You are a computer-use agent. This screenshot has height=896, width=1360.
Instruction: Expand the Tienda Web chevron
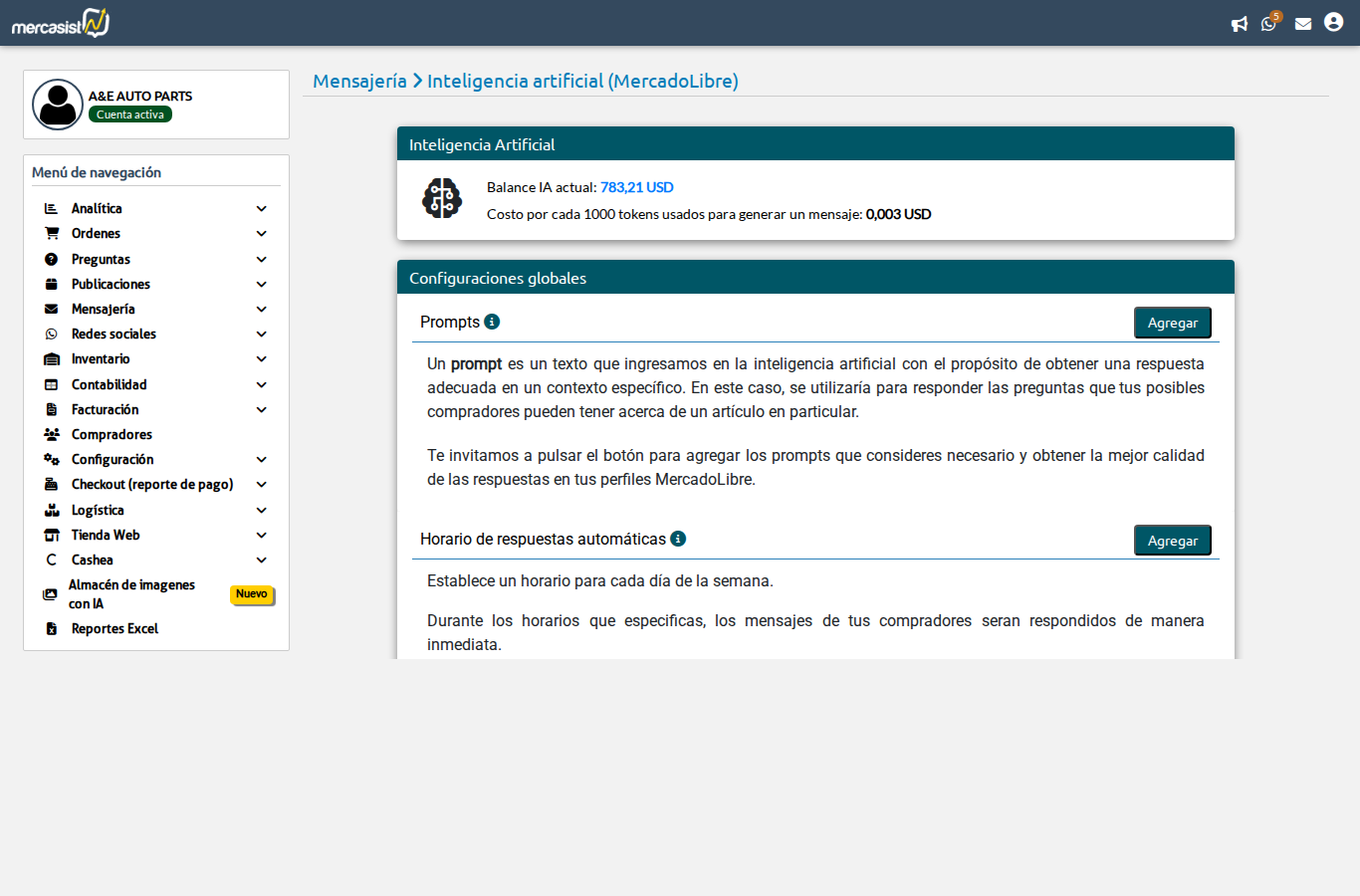tap(261, 536)
